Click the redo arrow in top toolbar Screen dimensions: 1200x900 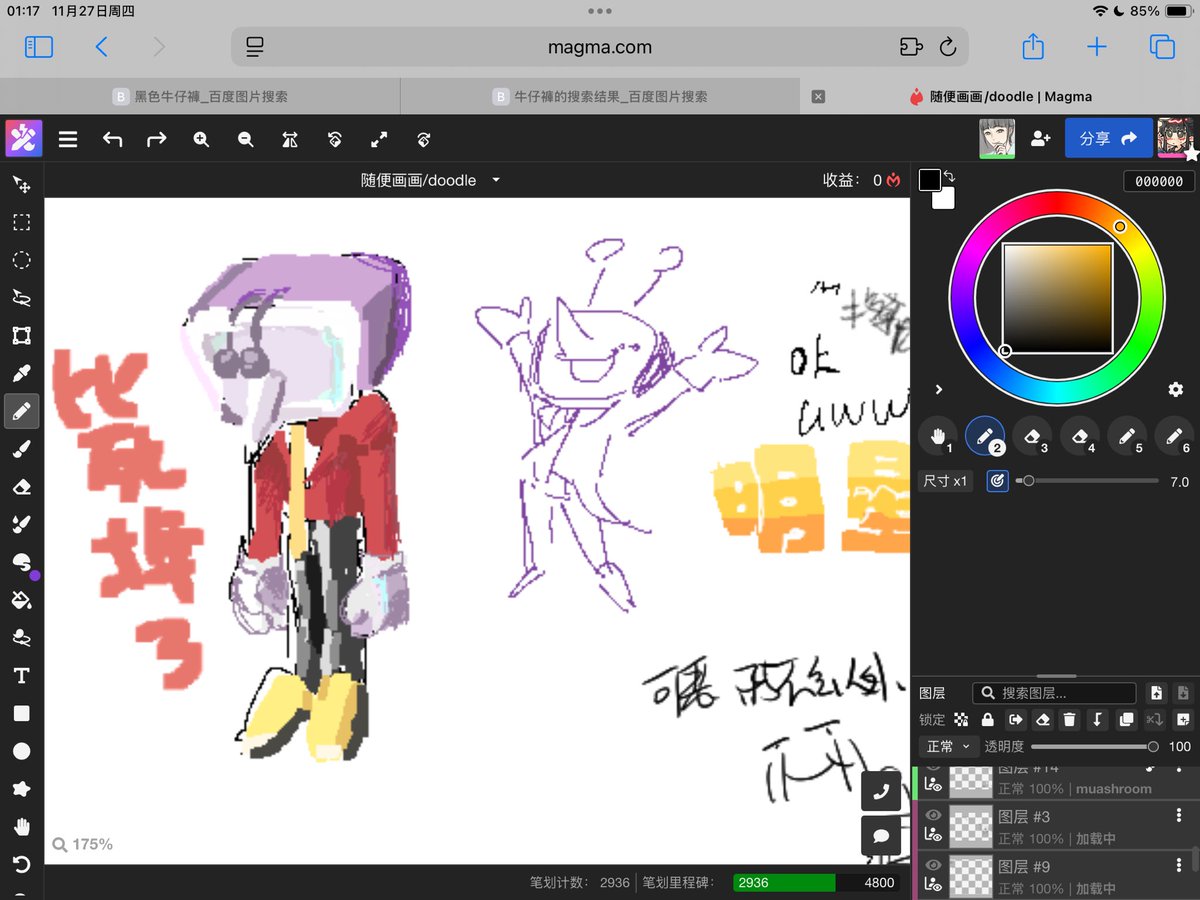tap(157, 140)
